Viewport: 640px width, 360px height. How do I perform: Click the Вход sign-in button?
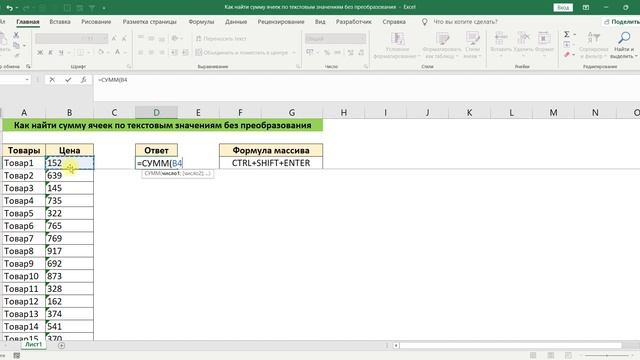(563, 7)
